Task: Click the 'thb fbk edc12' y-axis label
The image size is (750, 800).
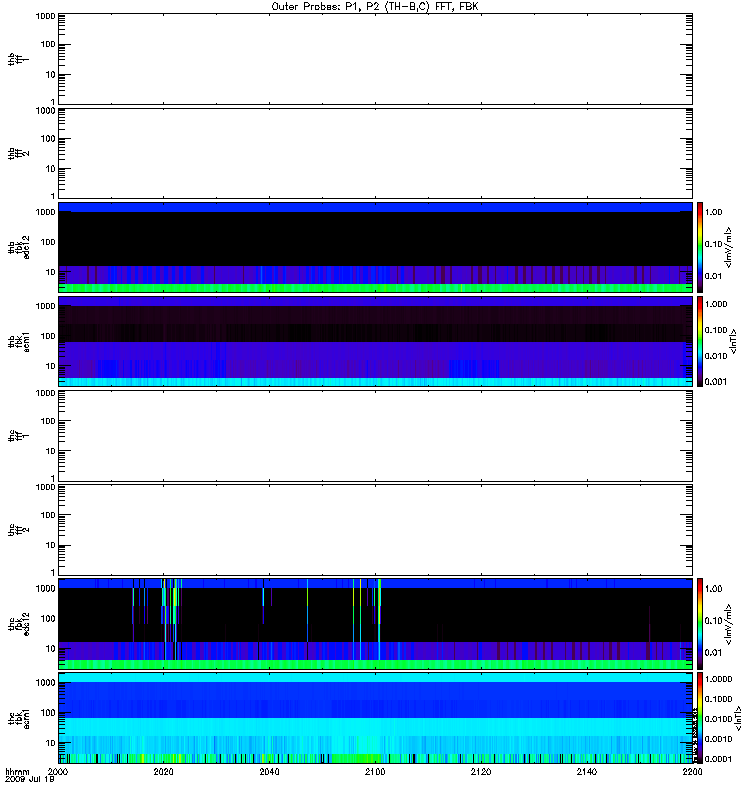Action: [18, 247]
